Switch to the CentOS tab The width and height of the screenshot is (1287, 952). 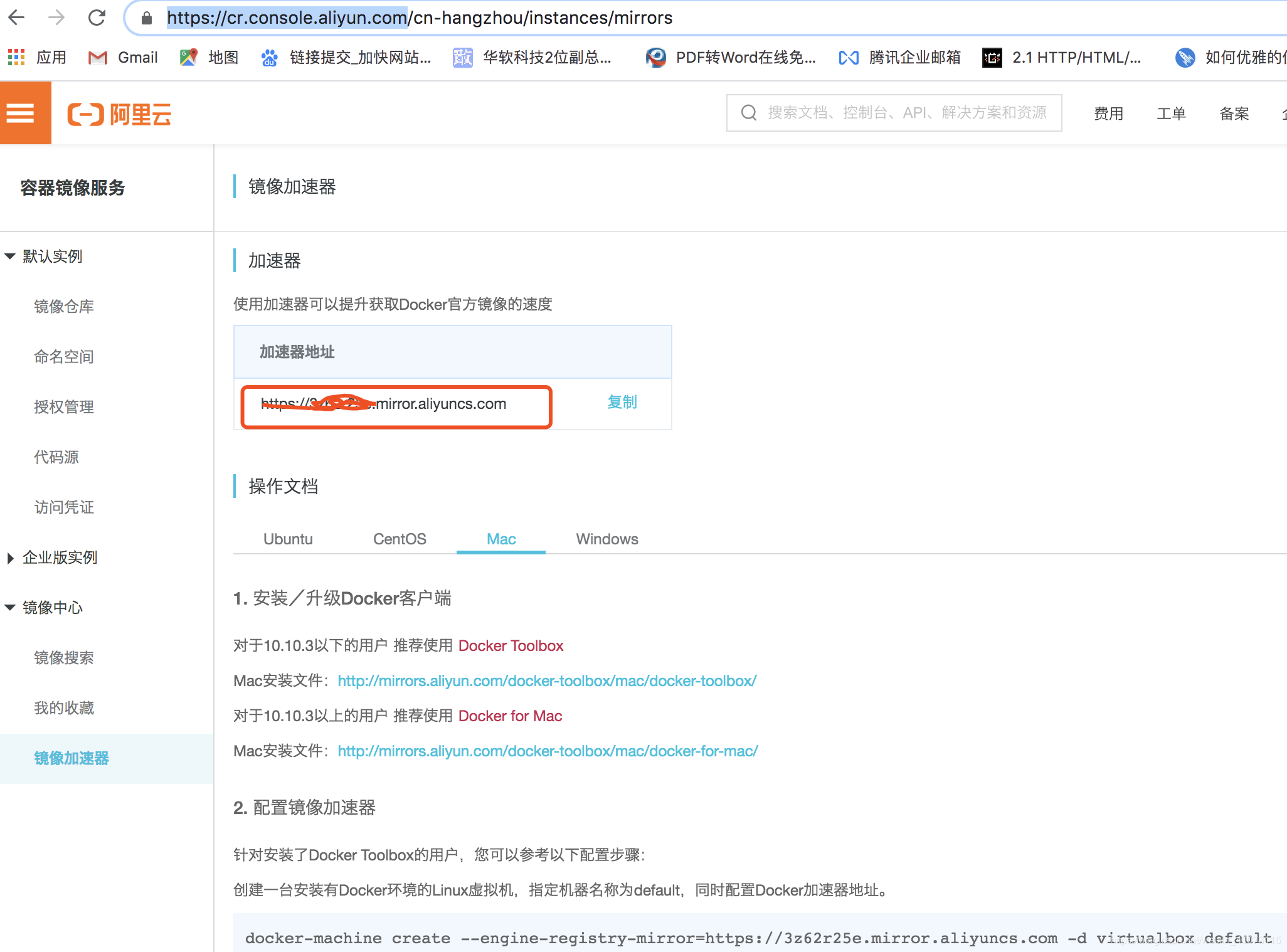coord(400,539)
